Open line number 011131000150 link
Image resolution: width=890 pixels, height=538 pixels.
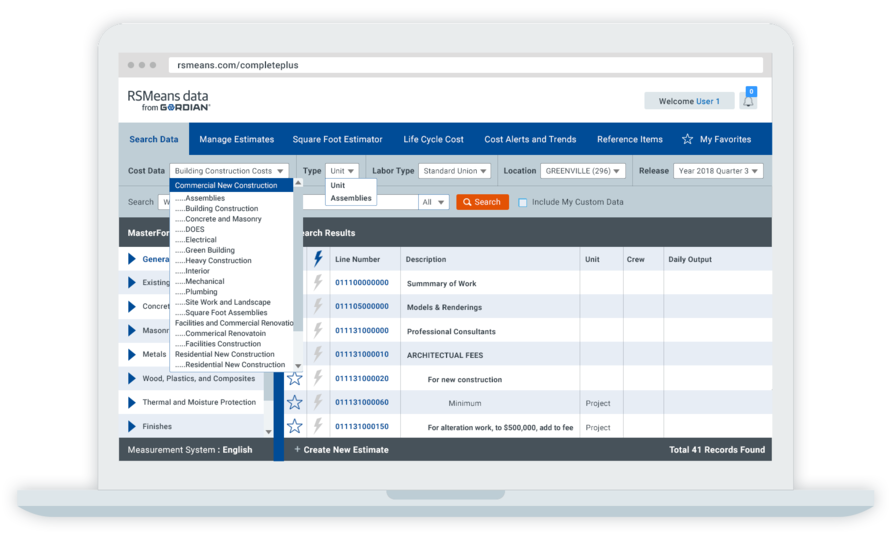(362, 426)
